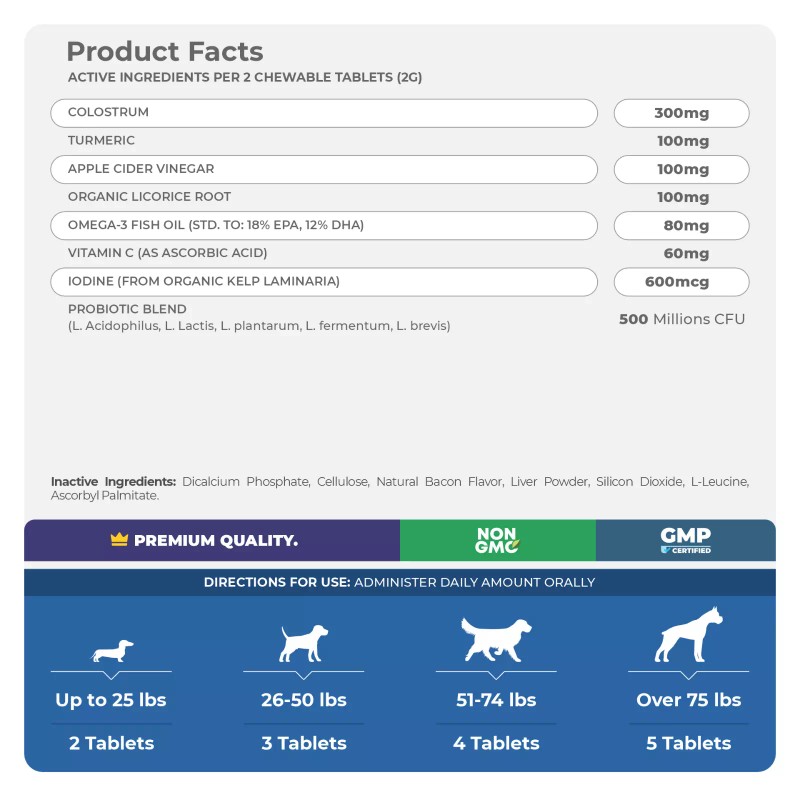Click the medium standing dog icon
This screenshot has height=800, width=800.
coord(303,644)
